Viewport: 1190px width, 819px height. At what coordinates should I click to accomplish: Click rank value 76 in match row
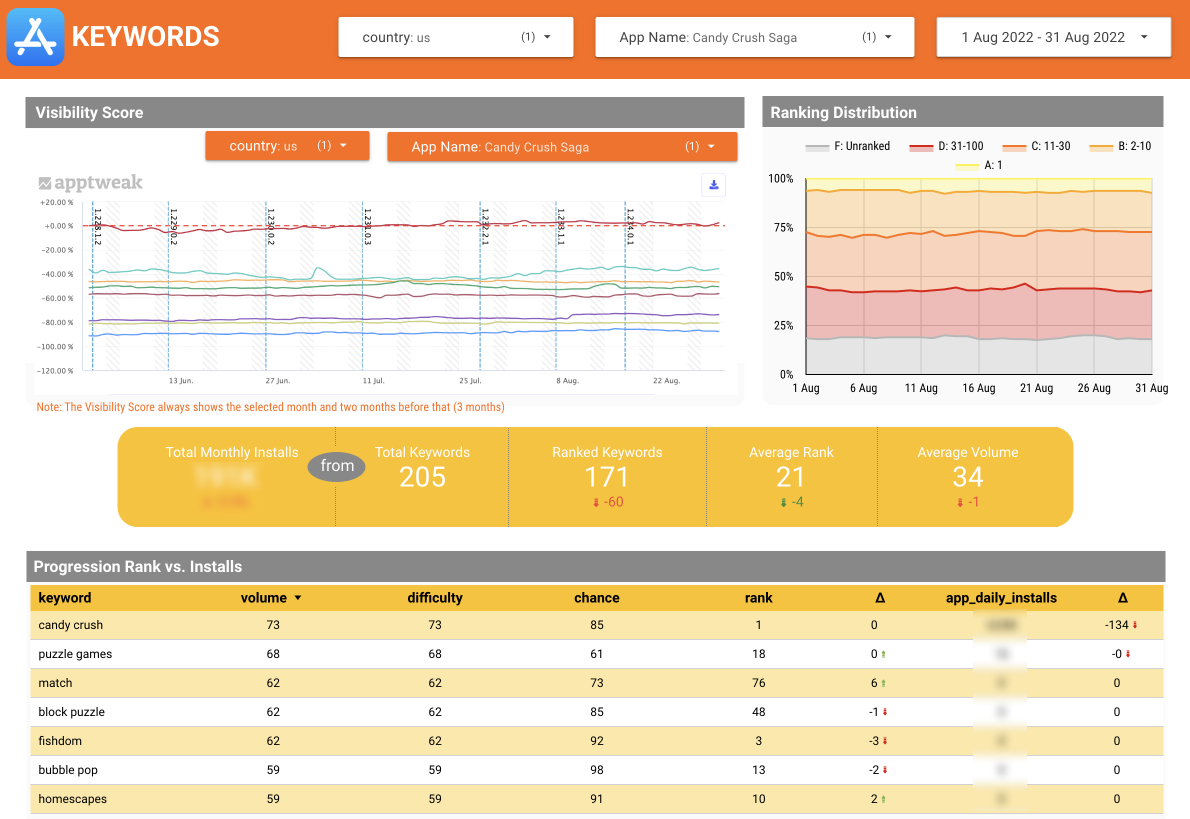(x=758, y=683)
